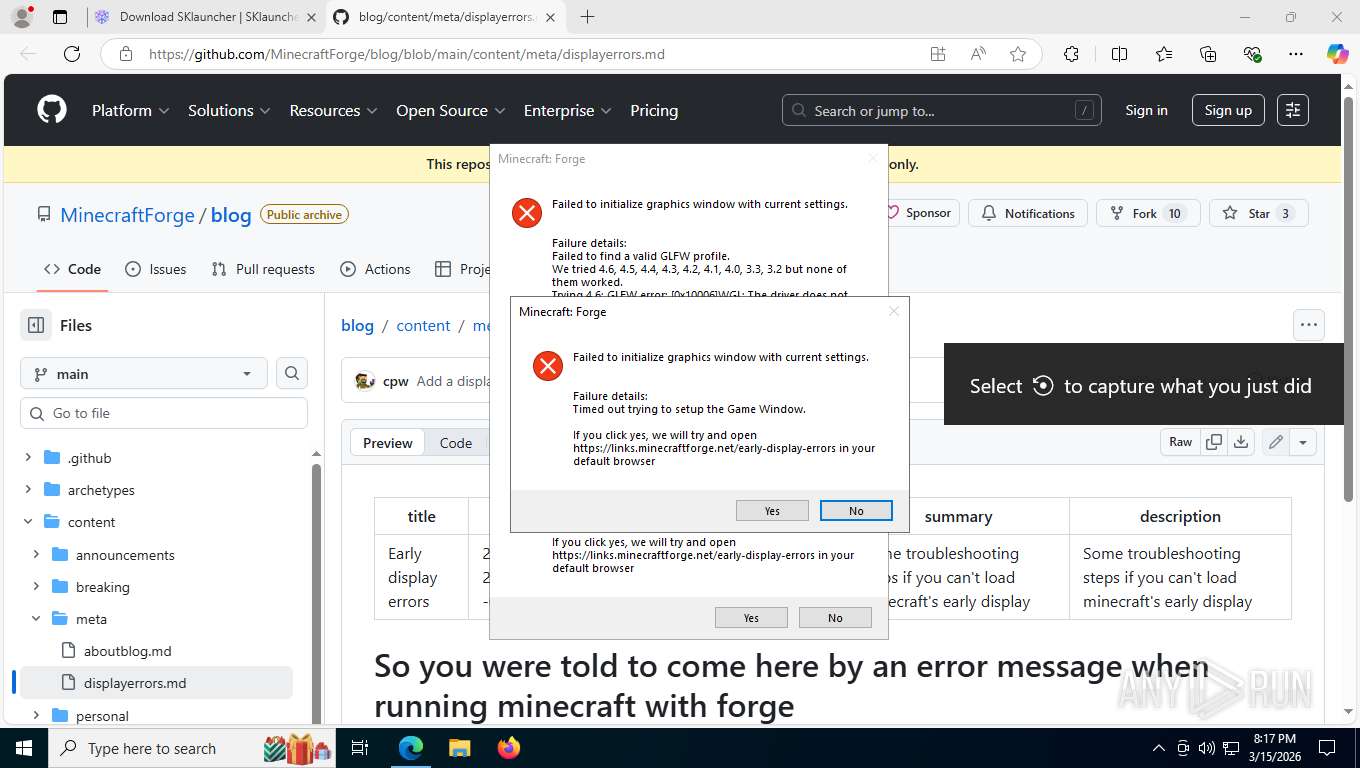Image resolution: width=1360 pixels, height=768 pixels.
Task: Collapse the content folder
Action: [x=28, y=522]
